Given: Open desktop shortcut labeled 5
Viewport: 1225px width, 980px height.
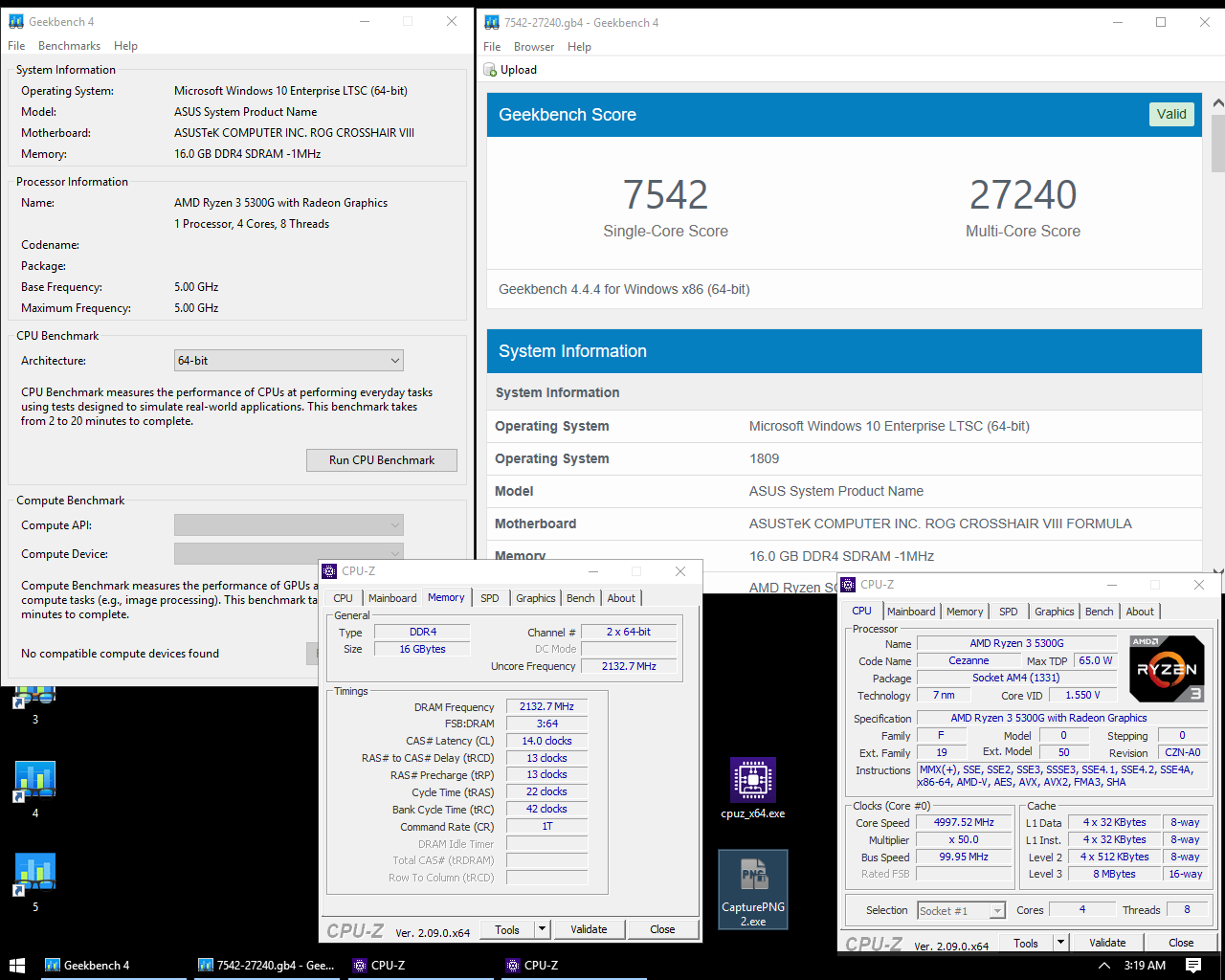Looking at the screenshot, I should [x=34, y=882].
